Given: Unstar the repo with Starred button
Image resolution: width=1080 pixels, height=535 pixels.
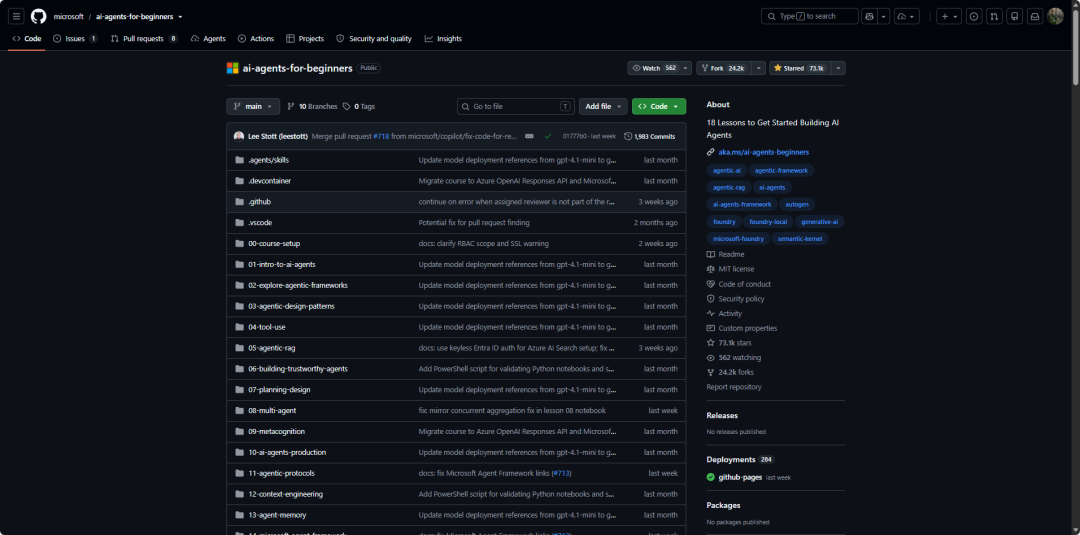Looking at the screenshot, I should [x=800, y=68].
